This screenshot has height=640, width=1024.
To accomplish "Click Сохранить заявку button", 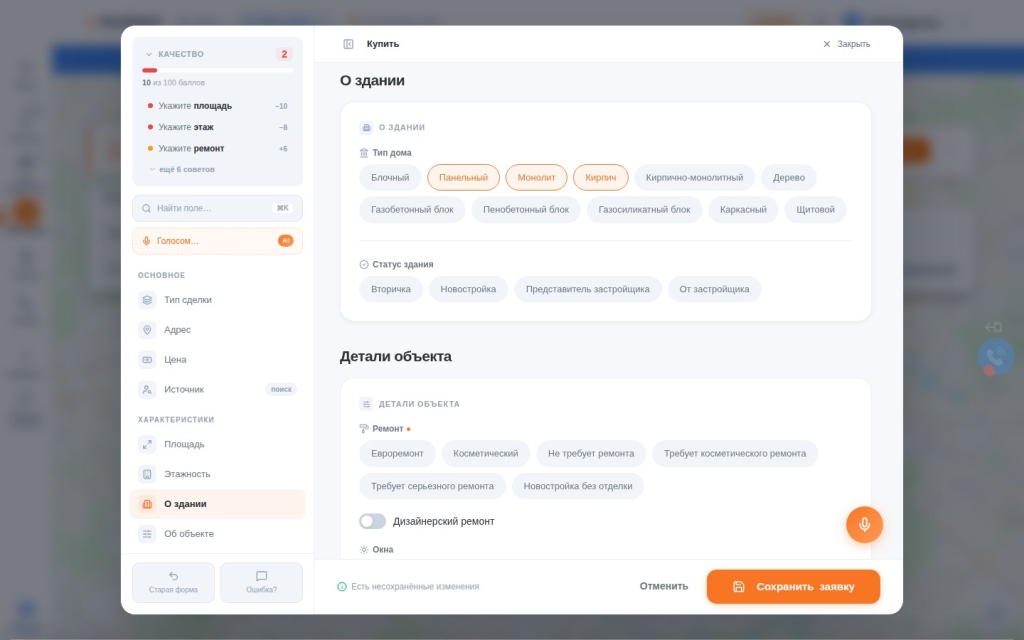I will [793, 586].
